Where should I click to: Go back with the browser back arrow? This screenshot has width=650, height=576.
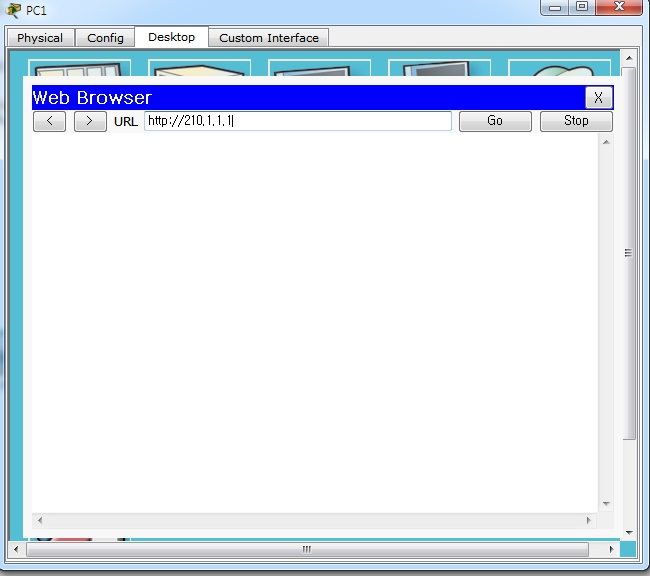tap(49, 121)
